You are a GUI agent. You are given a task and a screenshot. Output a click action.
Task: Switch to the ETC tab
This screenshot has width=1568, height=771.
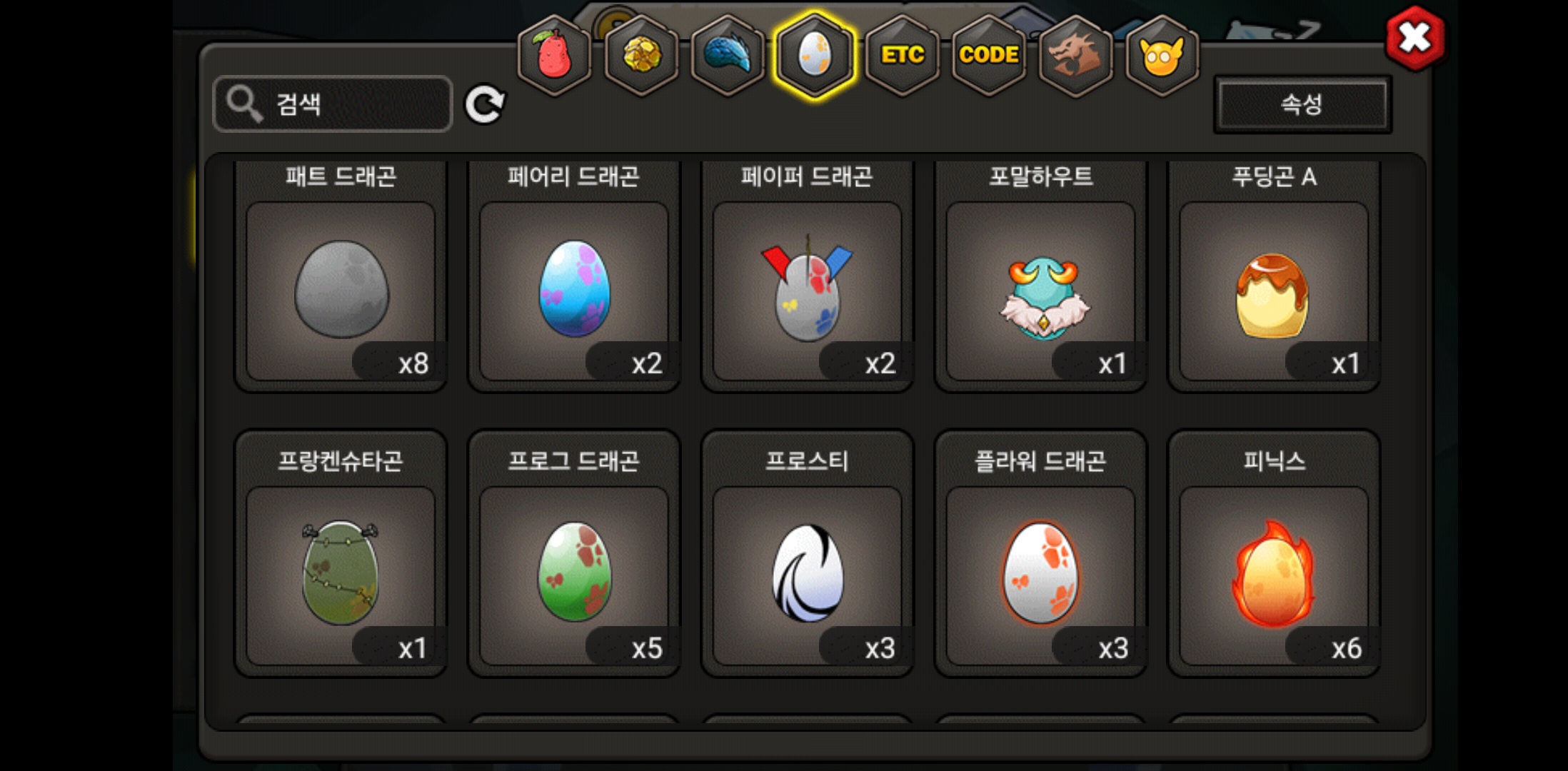pos(903,55)
